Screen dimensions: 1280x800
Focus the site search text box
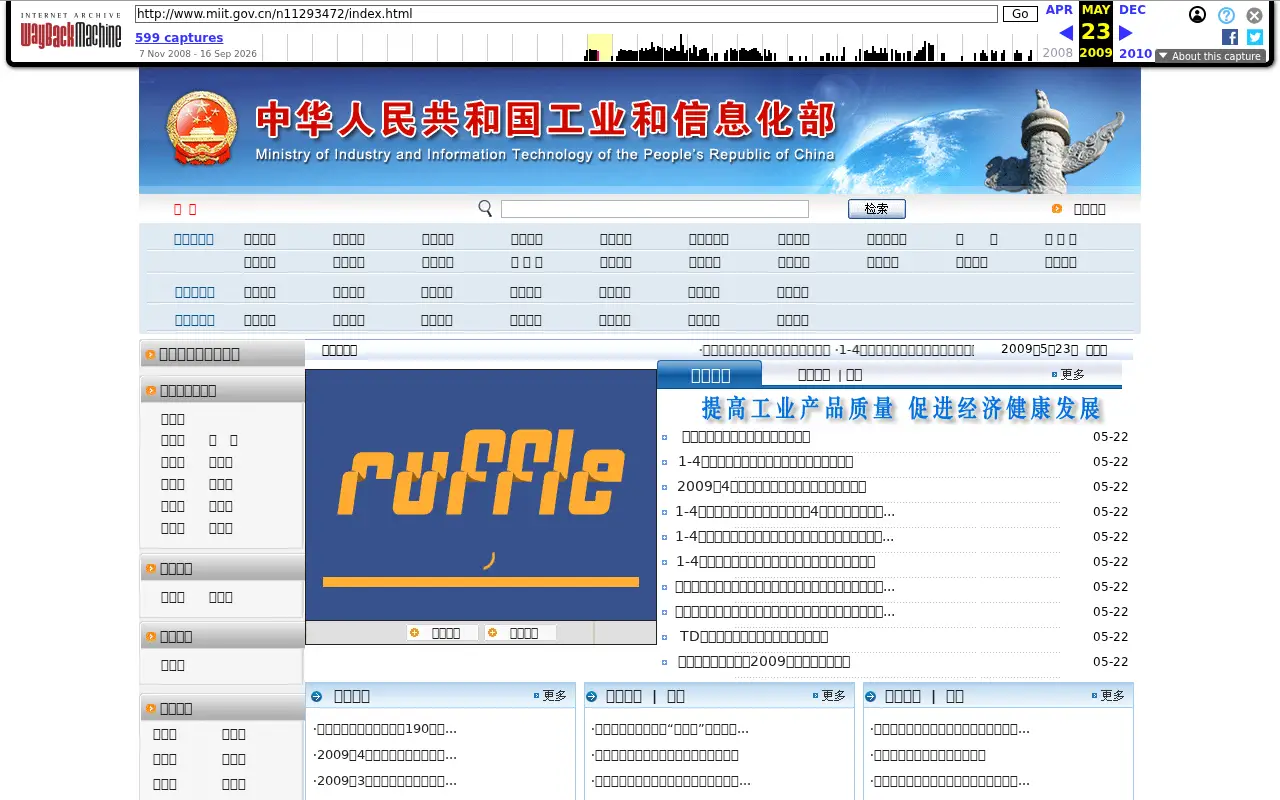pyautogui.click(x=655, y=209)
